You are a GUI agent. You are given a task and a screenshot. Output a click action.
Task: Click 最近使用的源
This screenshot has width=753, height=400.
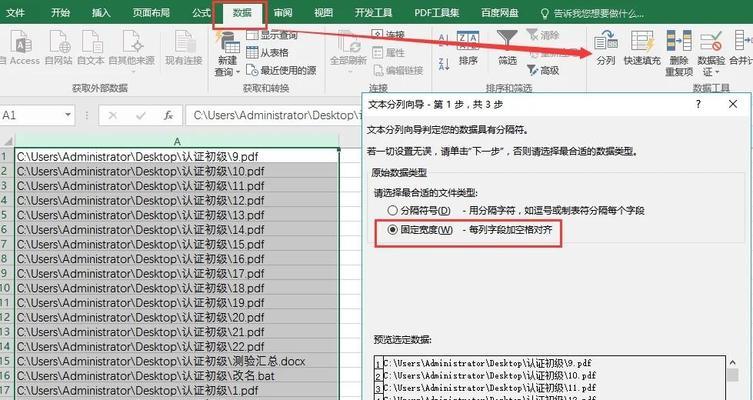point(281,71)
